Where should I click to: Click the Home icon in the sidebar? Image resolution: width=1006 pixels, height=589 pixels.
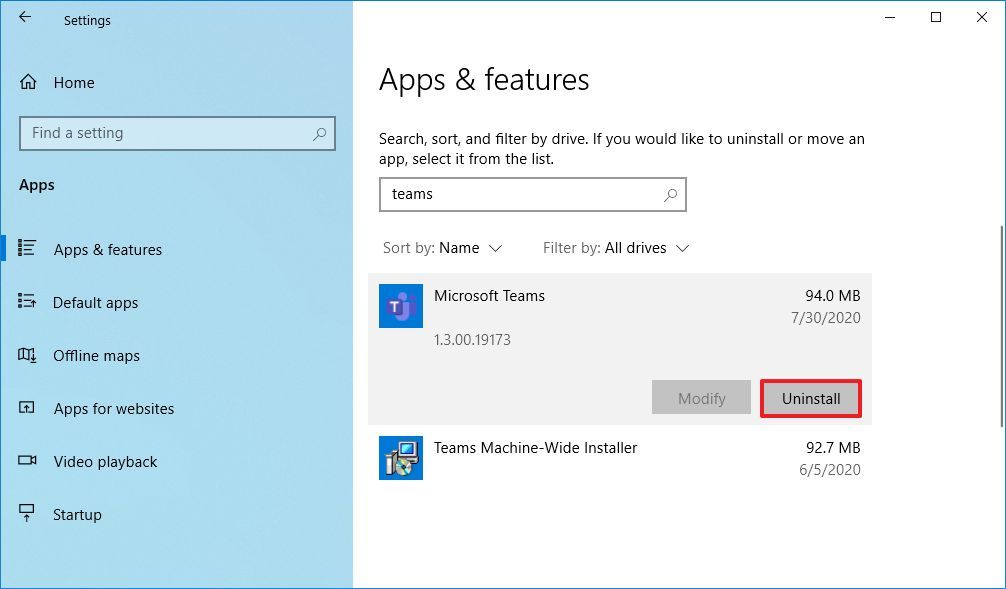click(27, 82)
